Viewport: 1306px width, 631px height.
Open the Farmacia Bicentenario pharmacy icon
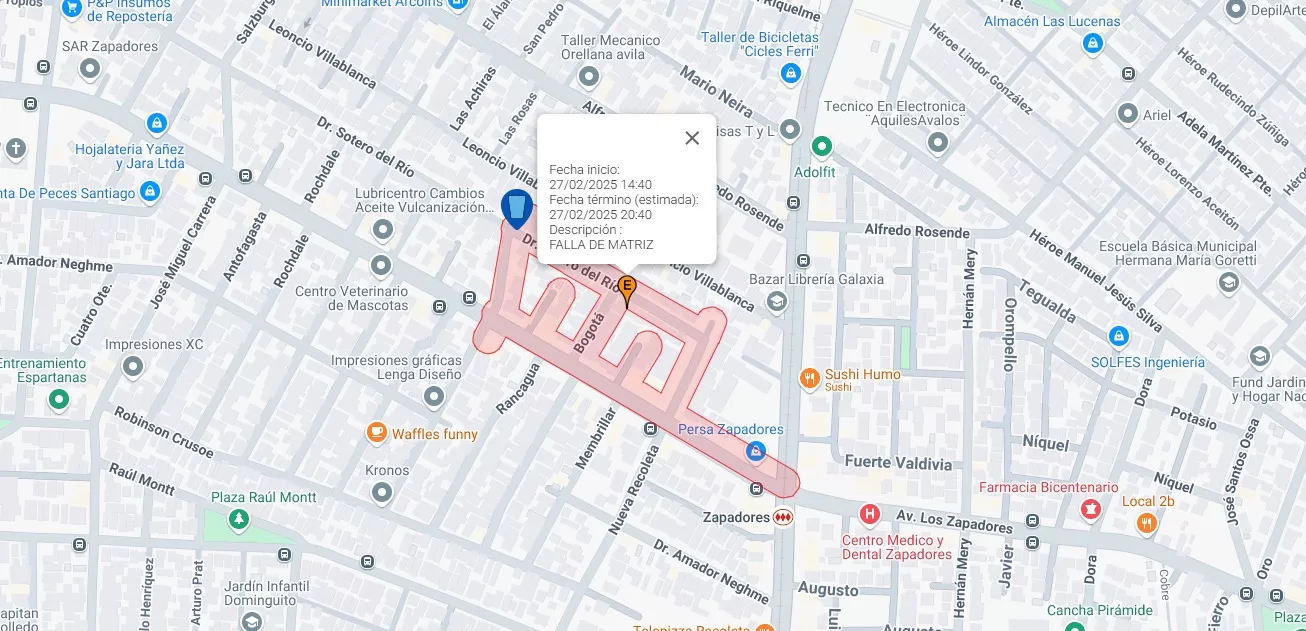point(1090,510)
